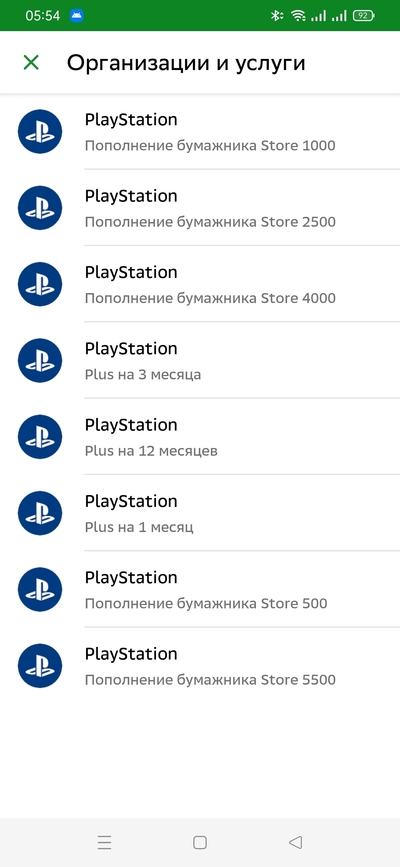The image size is (400, 867).
Task: Tap PlayStation logo beside Store 500
Action: point(40,589)
